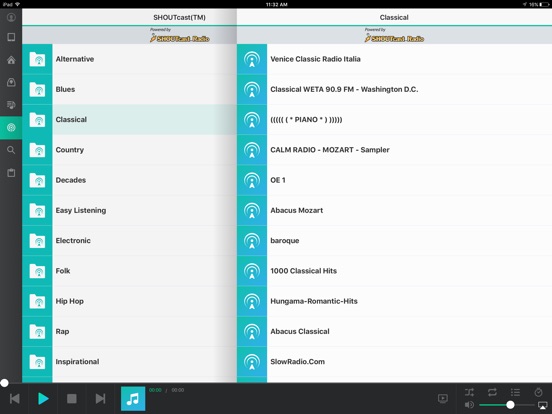Screen dimensions: 552x414
Task: Open the music playlist sidebar icon
Action: coord(11,105)
